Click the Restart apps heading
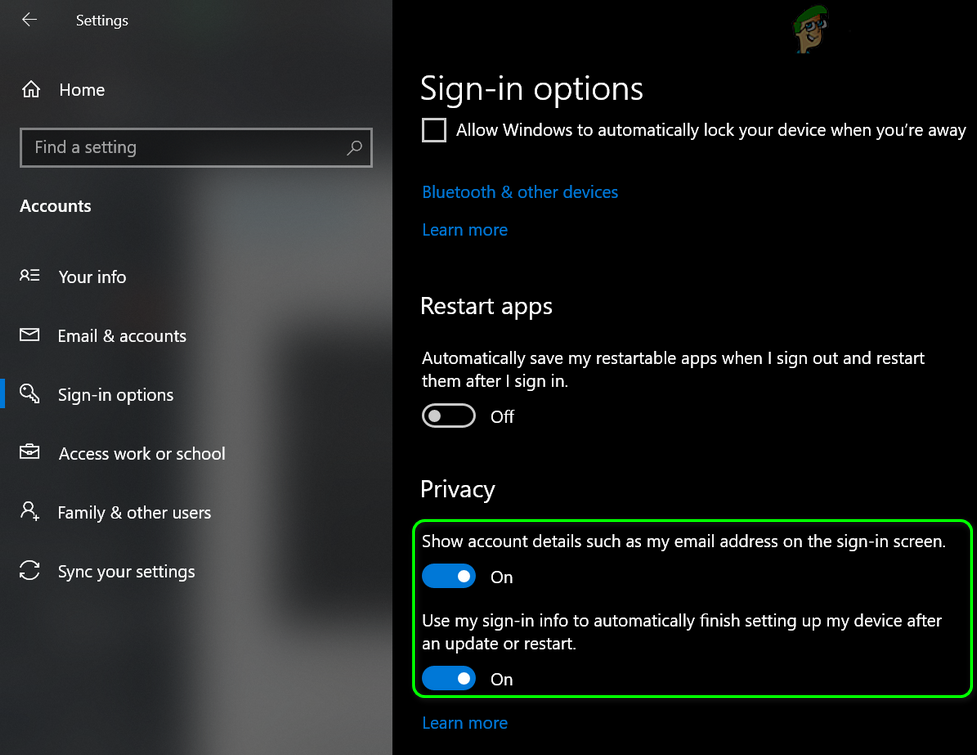 pyautogui.click(x=487, y=306)
